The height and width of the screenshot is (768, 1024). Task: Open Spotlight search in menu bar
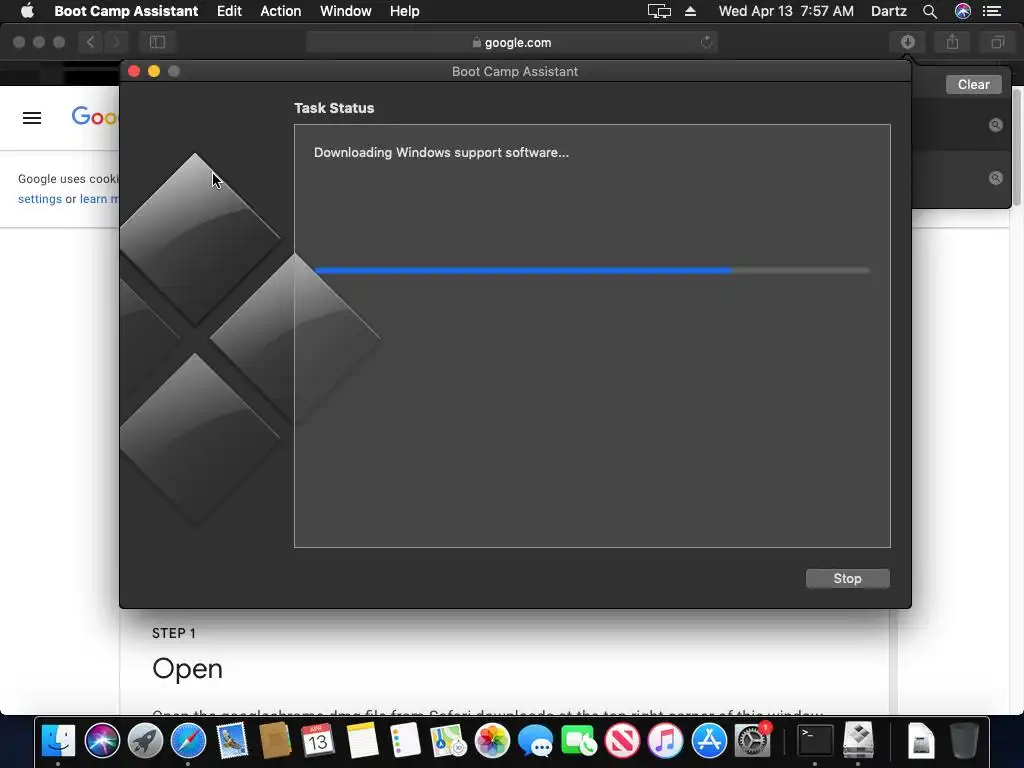click(x=930, y=11)
